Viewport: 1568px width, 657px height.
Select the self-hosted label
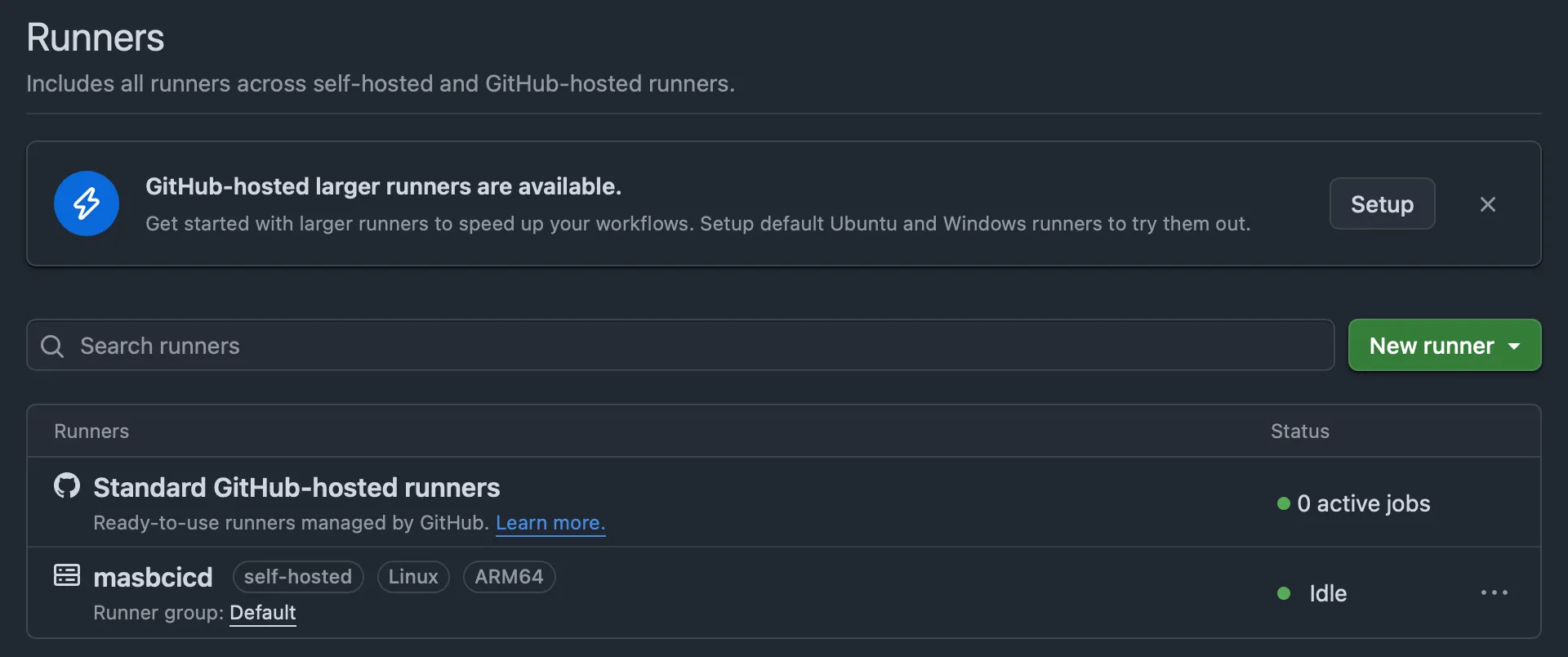coord(298,577)
